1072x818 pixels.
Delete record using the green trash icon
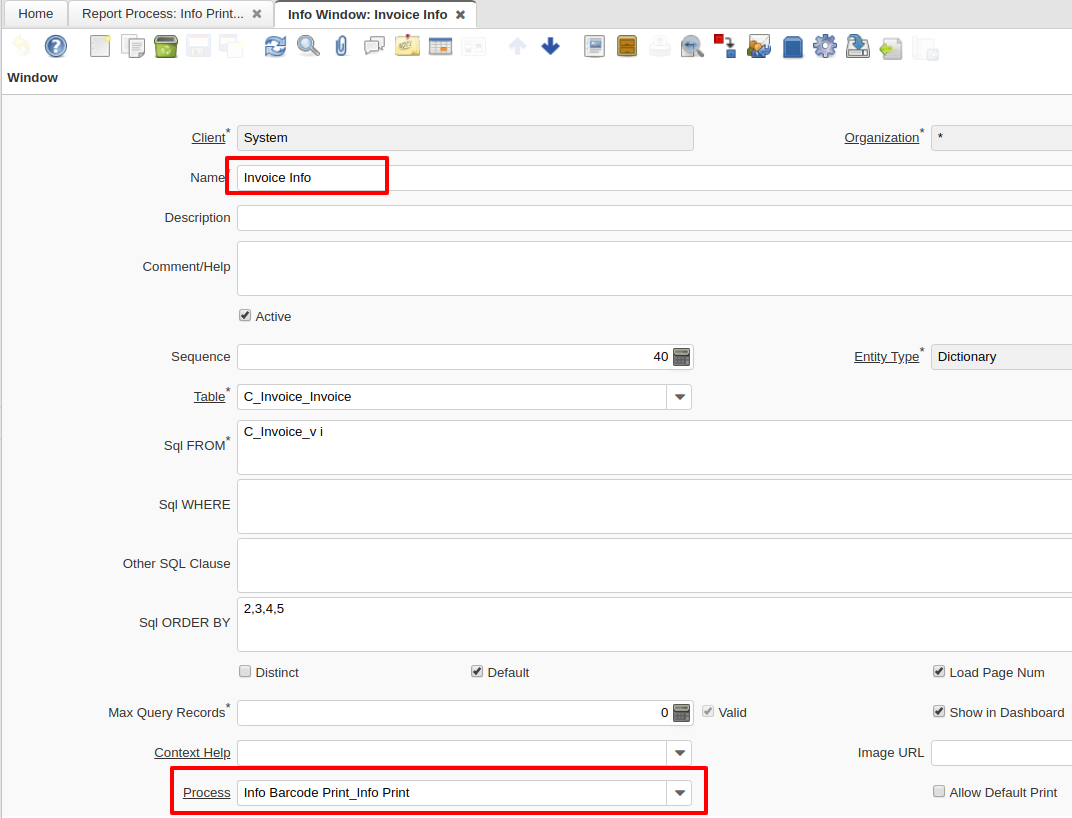166,46
